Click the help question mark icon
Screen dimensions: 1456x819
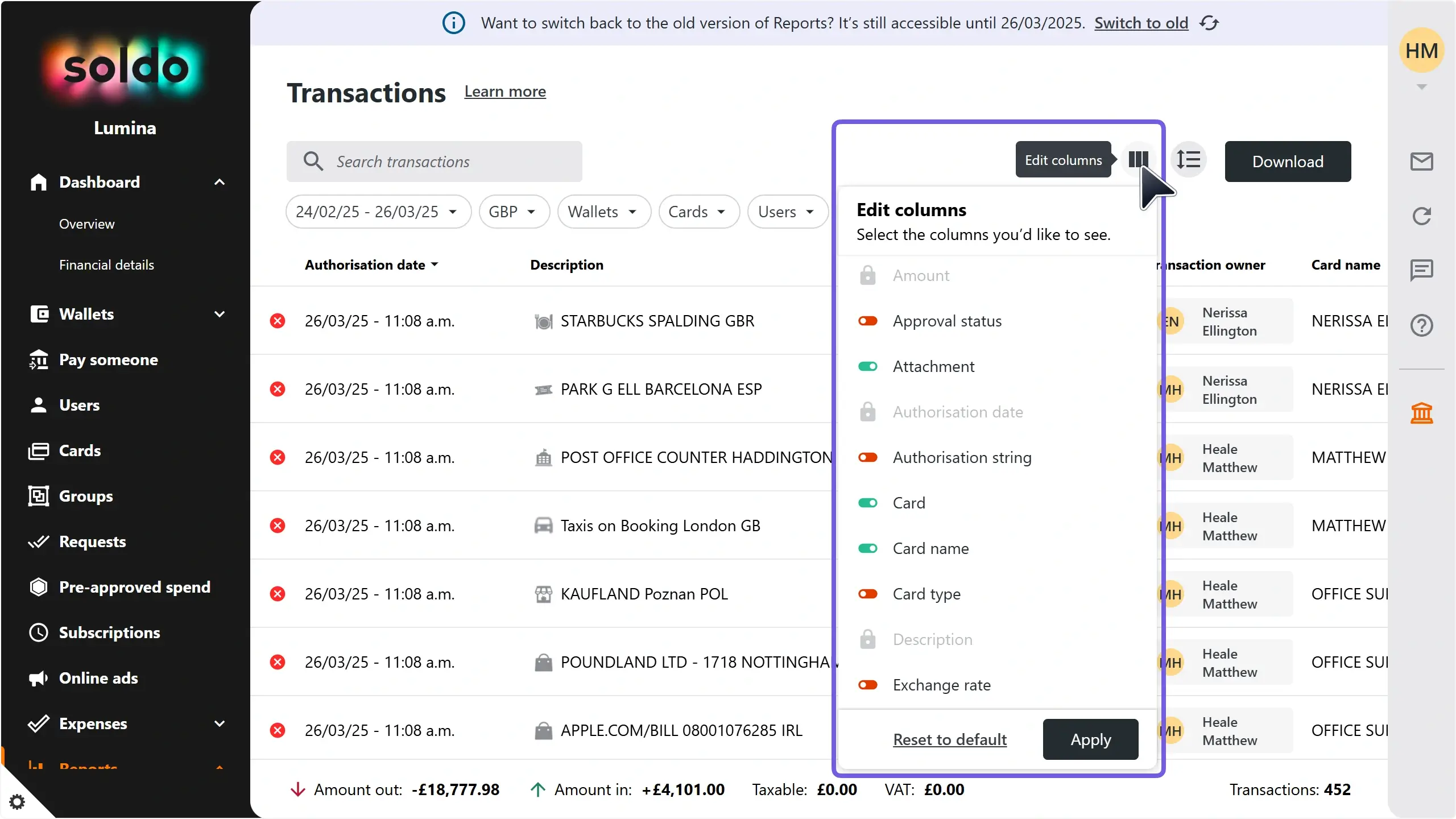1421,325
